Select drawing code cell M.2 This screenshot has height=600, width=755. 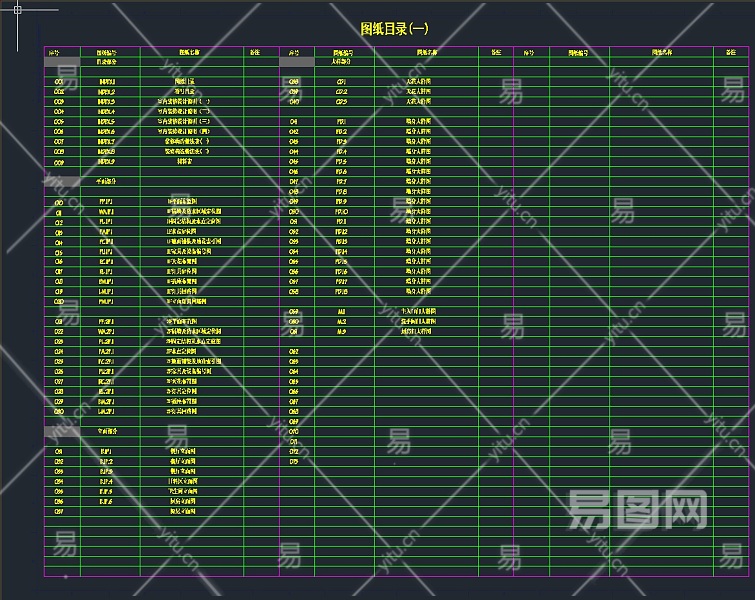pyautogui.click(x=341, y=322)
